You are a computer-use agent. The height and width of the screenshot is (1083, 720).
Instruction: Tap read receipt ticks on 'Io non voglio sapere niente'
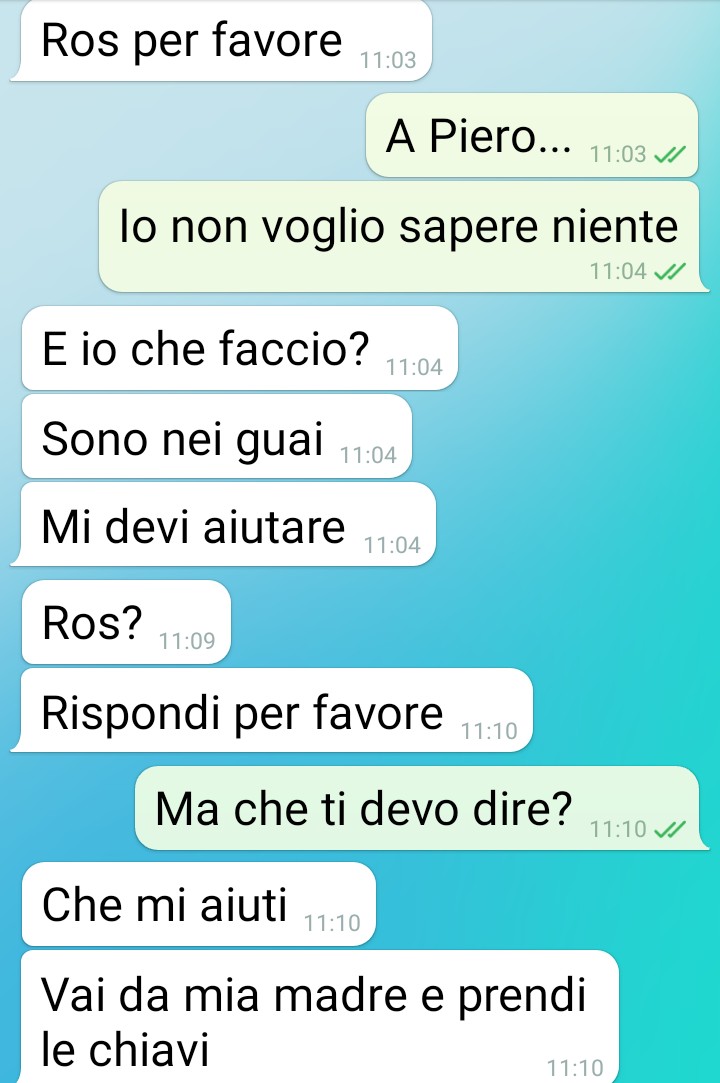670,271
